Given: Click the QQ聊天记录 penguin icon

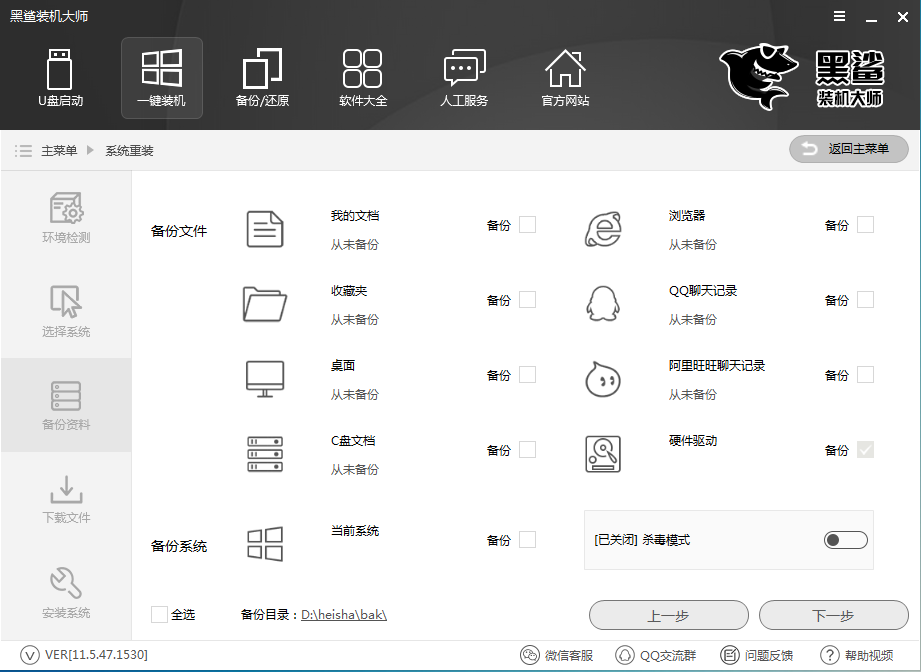Looking at the screenshot, I should coord(604,302).
